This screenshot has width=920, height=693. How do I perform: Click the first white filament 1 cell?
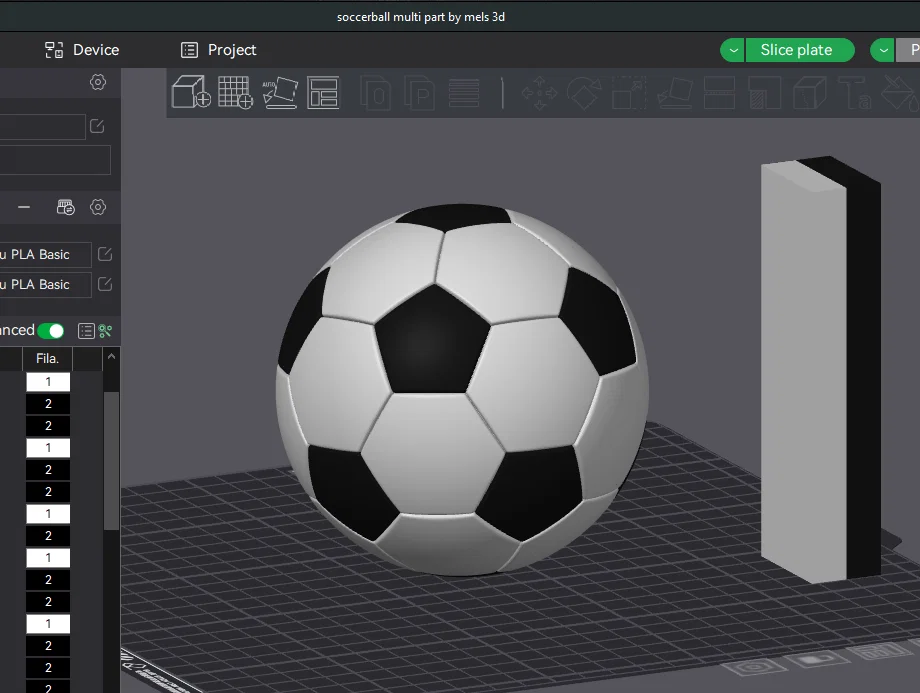[48, 382]
